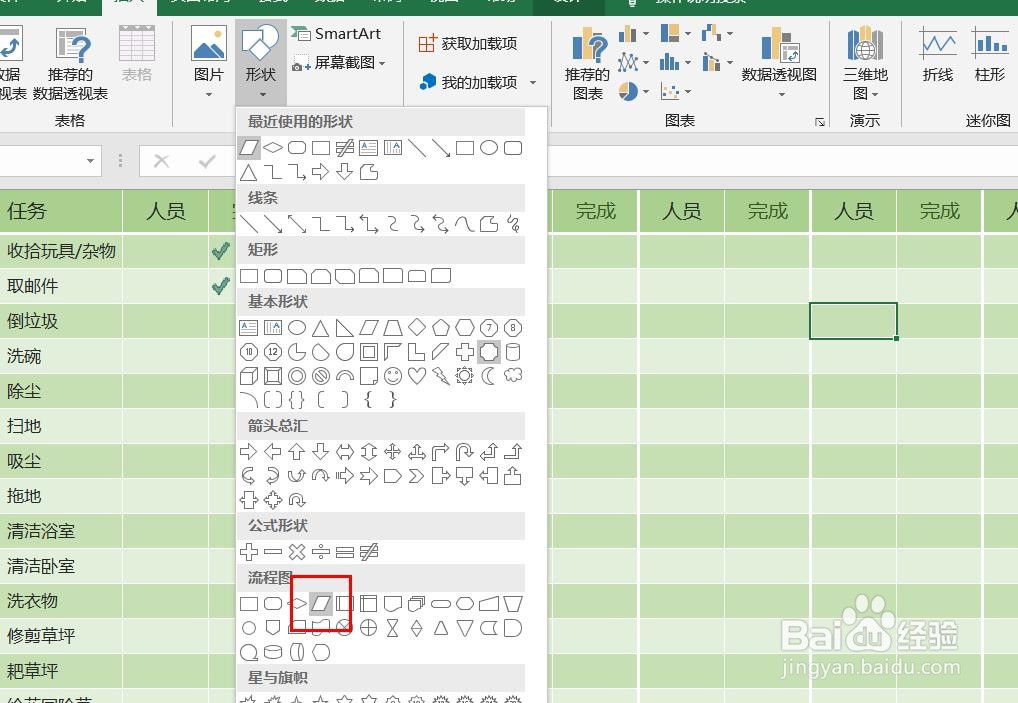Select the smiley face basic shape

click(393, 376)
